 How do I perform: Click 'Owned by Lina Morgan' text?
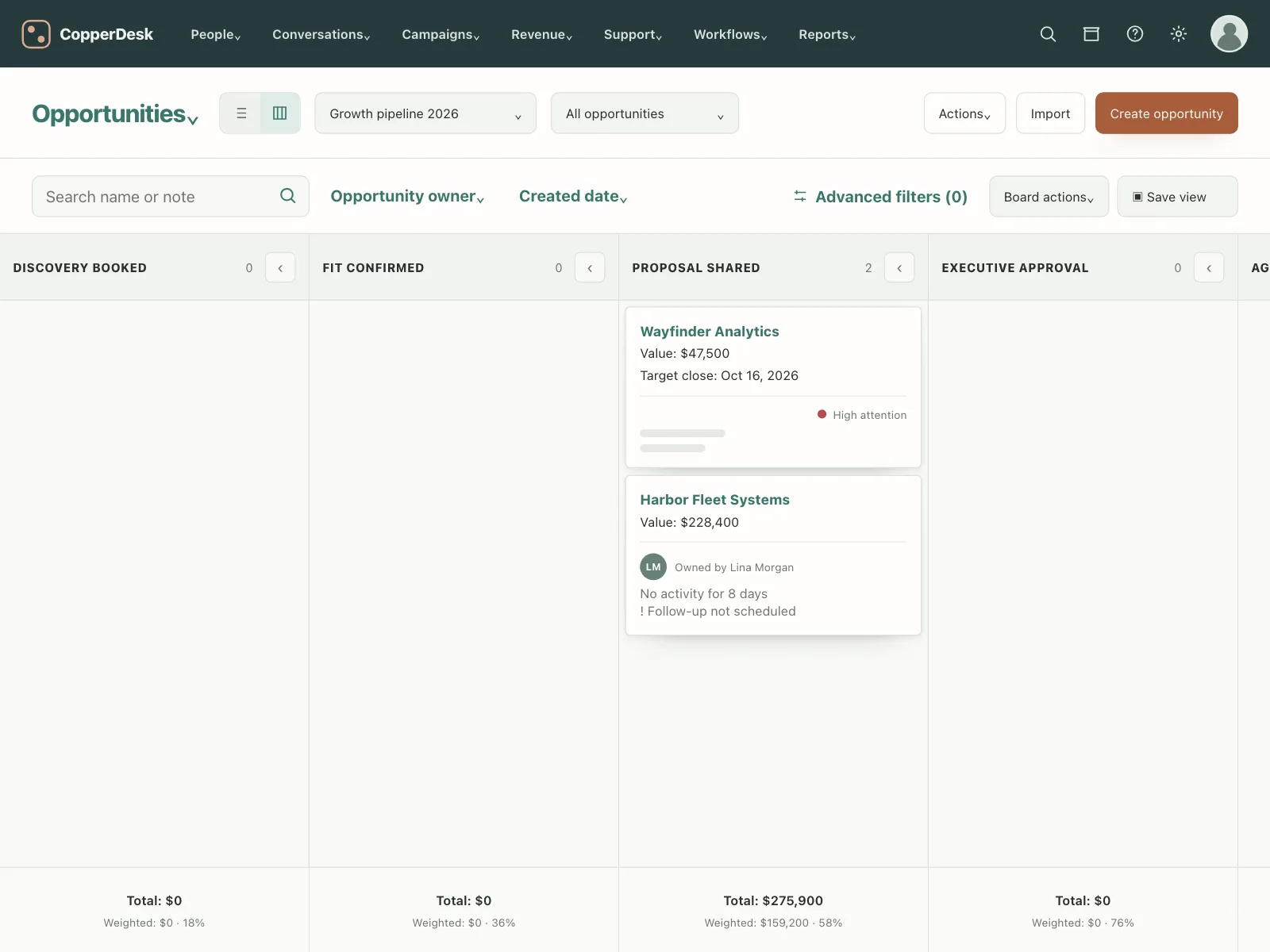point(734,567)
